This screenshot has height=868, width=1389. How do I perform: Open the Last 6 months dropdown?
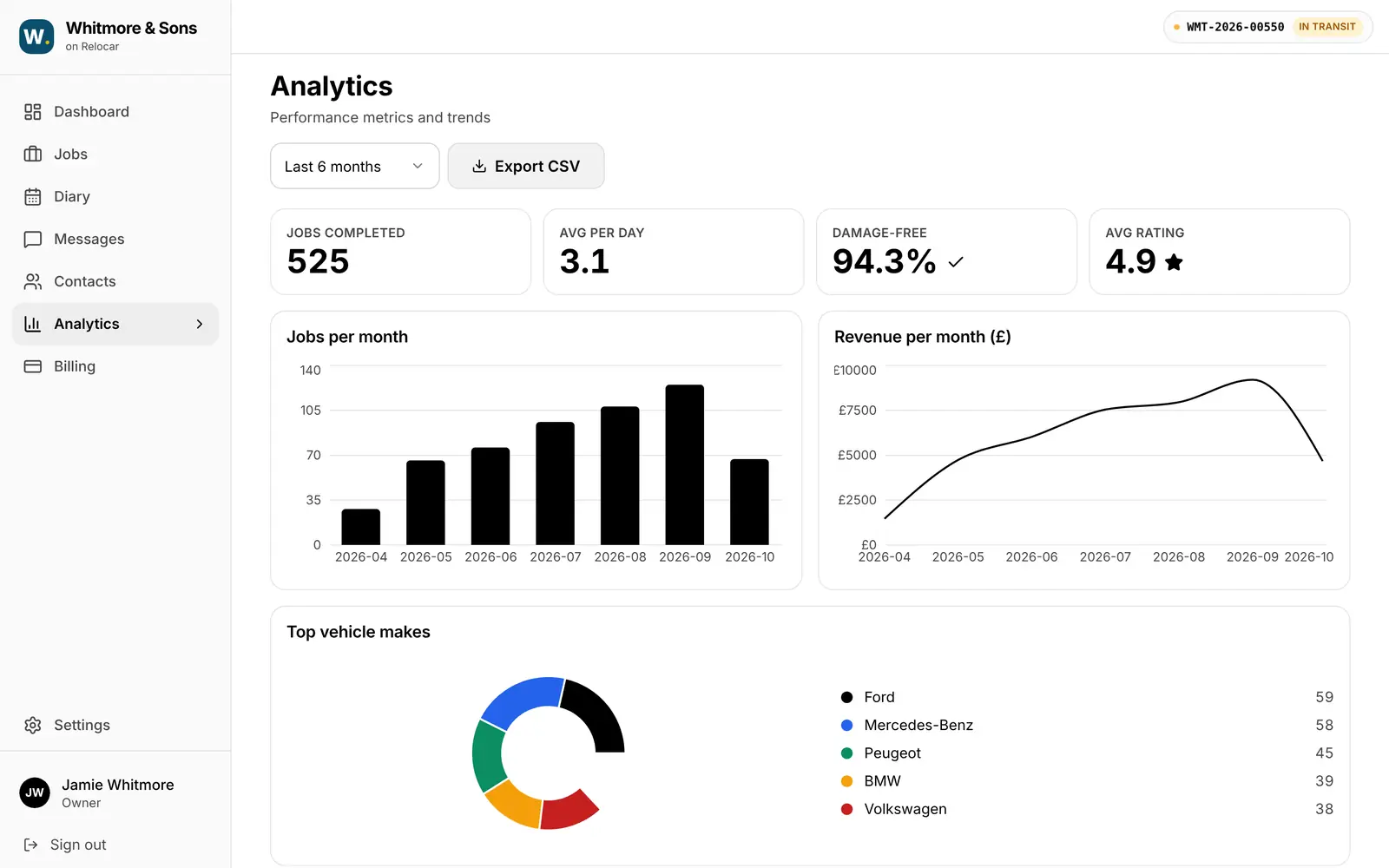click(x=354, y=167)
